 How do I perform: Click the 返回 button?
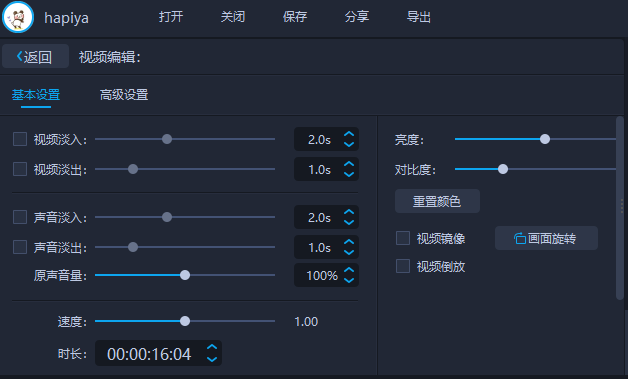tap(35, 56)
